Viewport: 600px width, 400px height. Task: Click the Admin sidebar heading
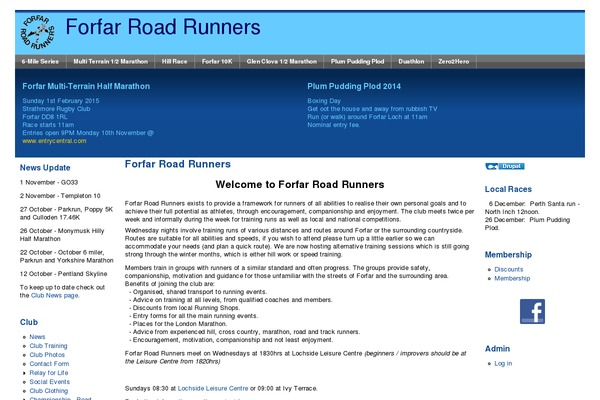click(497, 349)
